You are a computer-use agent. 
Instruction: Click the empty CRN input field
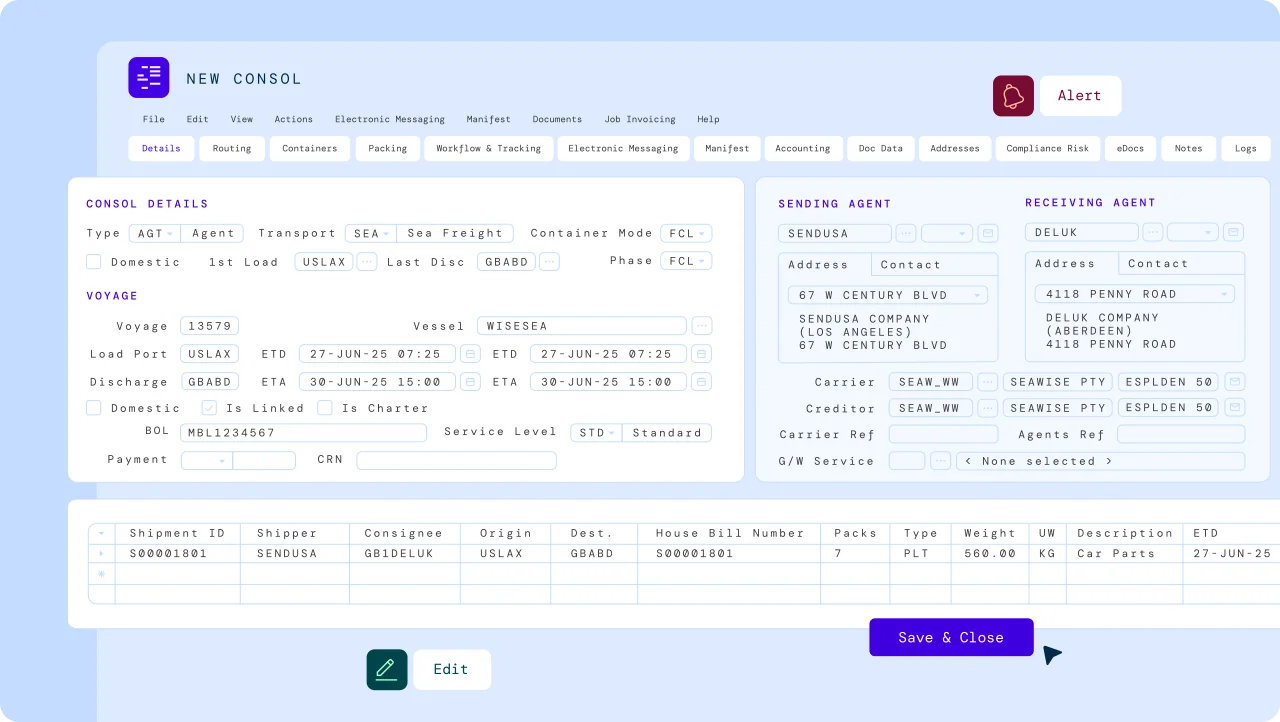(456, 460)
